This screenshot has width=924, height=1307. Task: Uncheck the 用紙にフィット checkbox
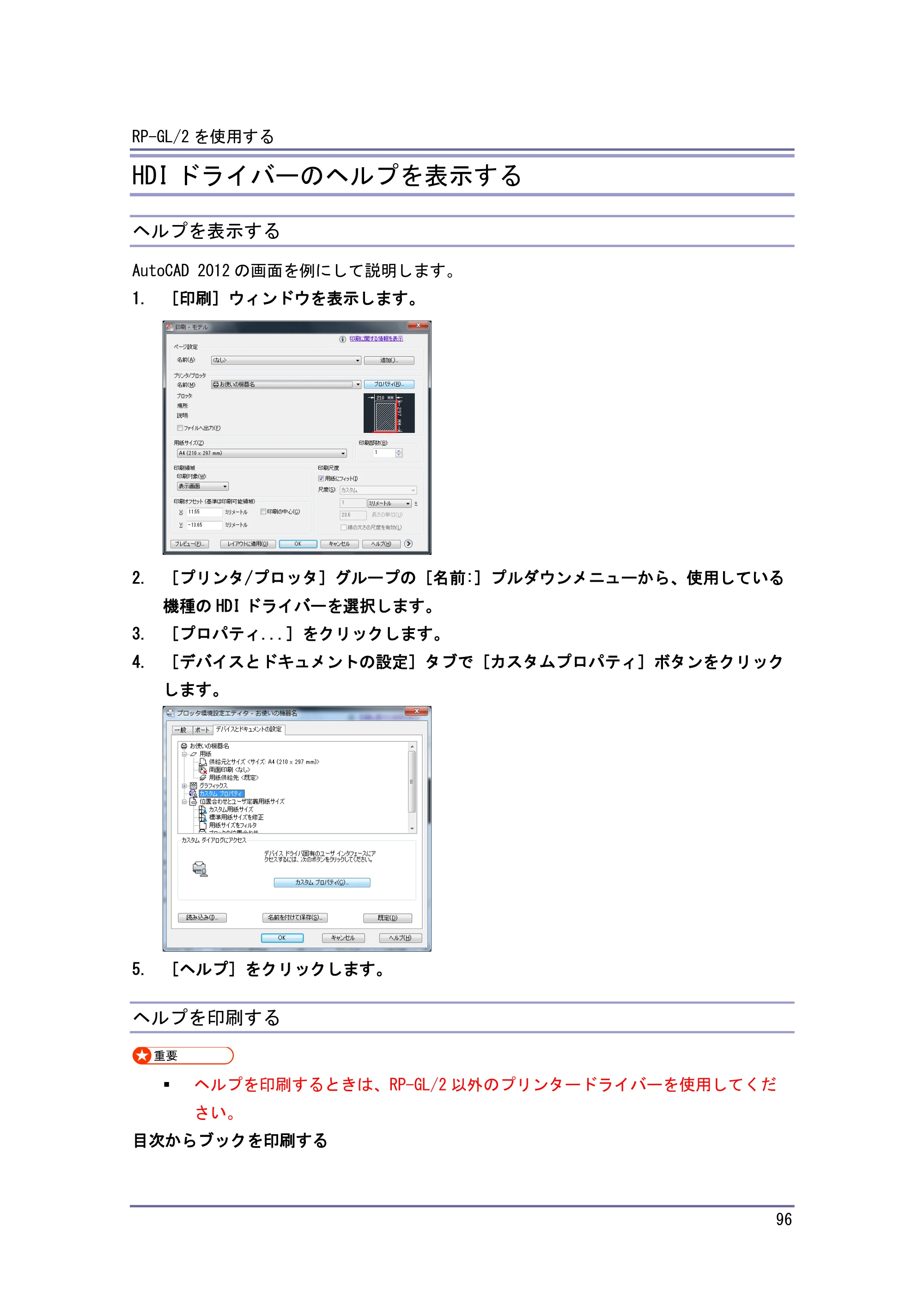(321, 479)
